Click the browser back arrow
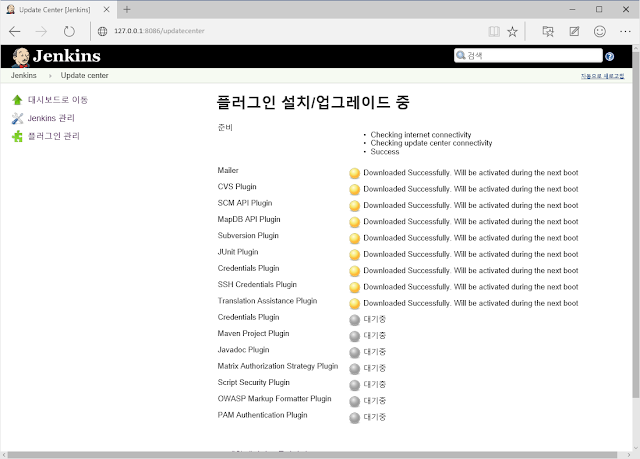 [x=15, y=31]
